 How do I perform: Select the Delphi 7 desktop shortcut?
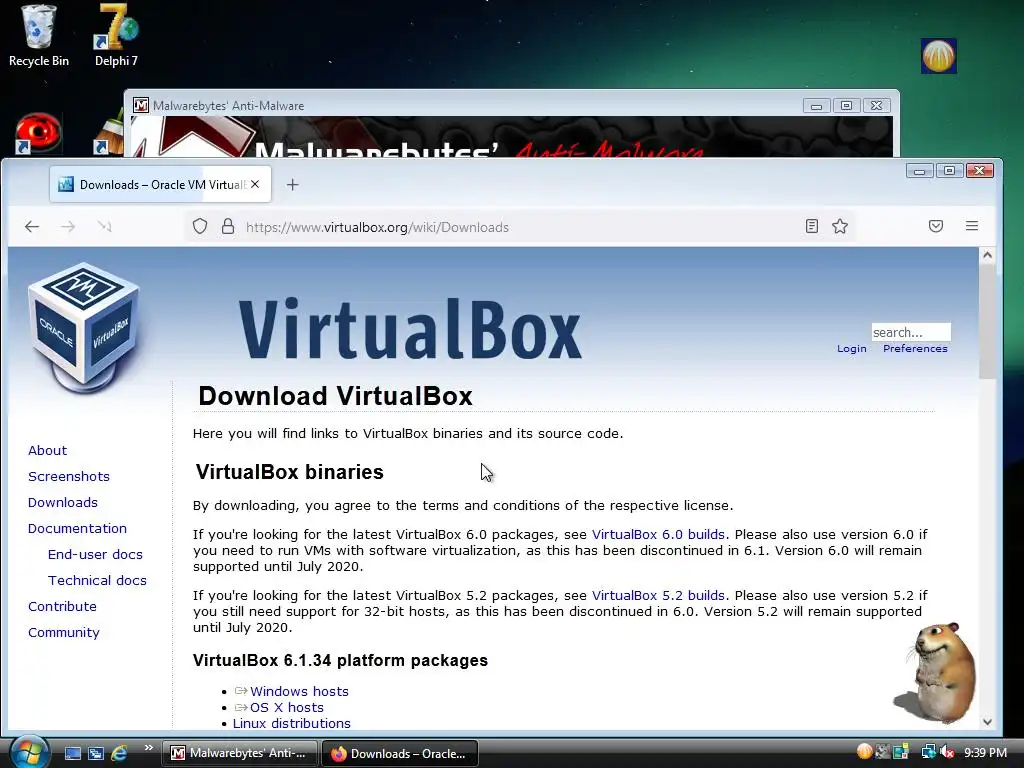116,36
